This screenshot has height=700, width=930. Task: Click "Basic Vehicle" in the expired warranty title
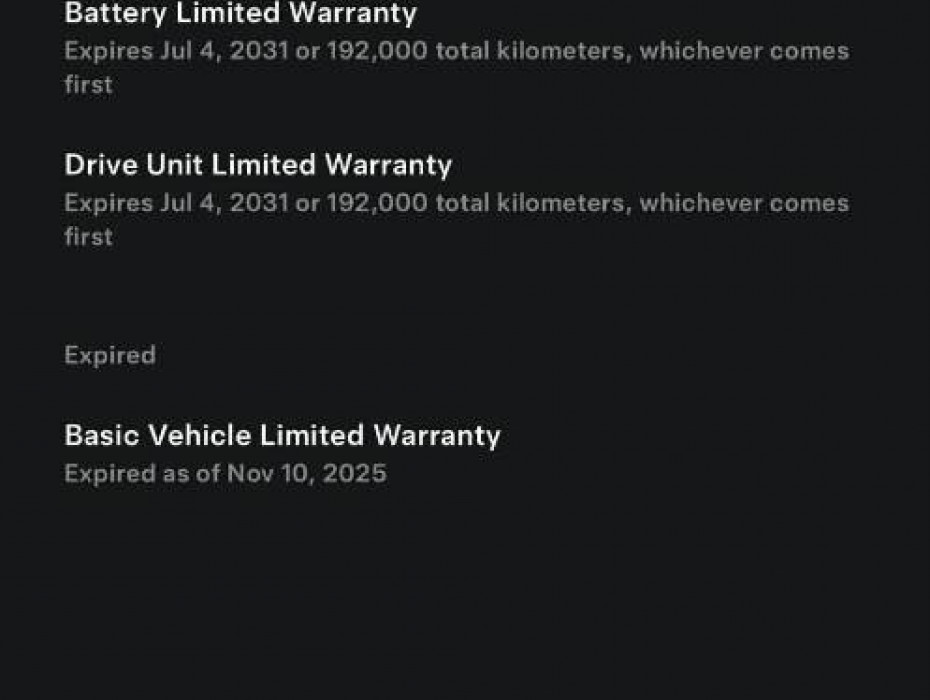[x=158, y=436]
